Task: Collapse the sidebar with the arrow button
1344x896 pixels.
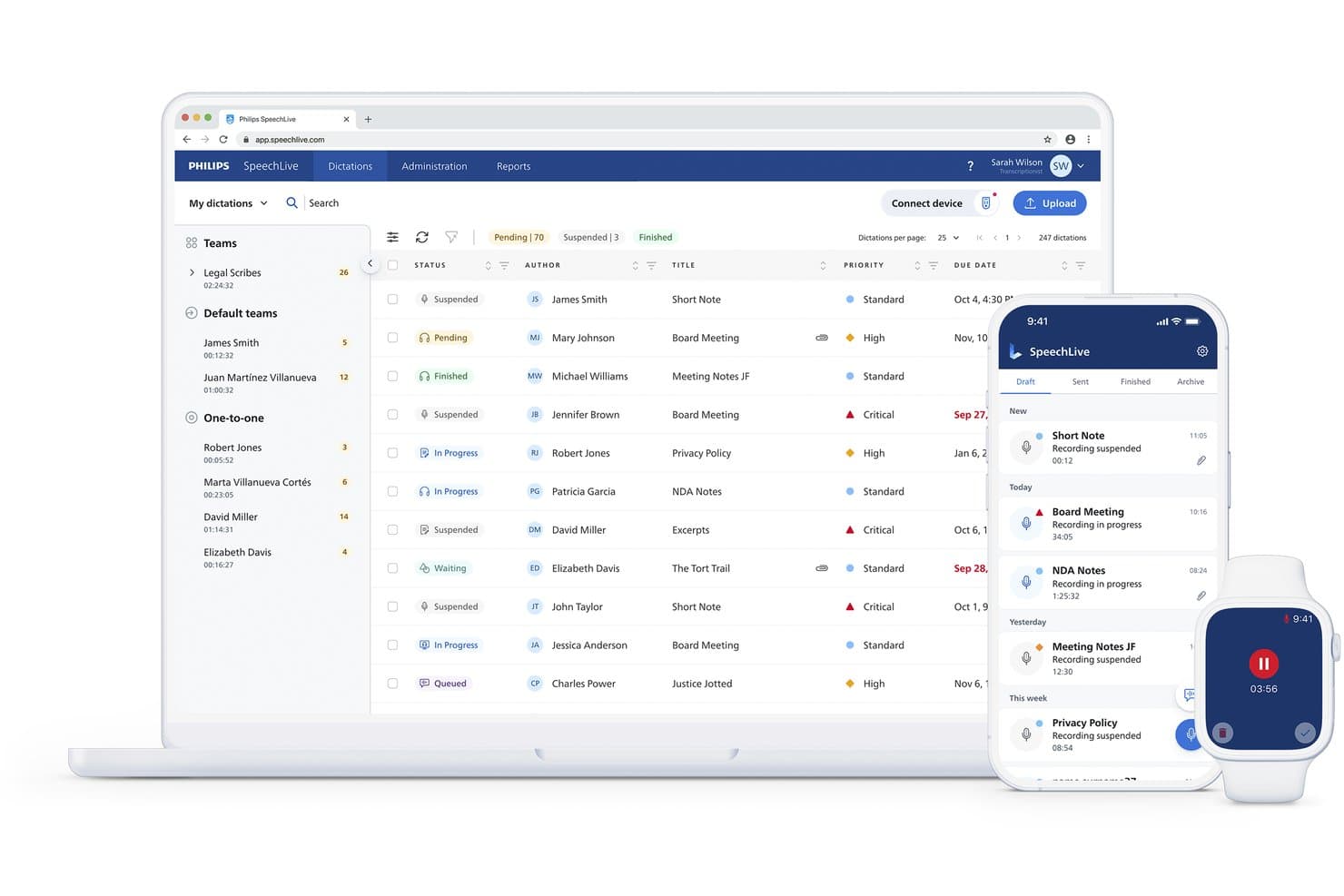Action: tap(370, 263)
